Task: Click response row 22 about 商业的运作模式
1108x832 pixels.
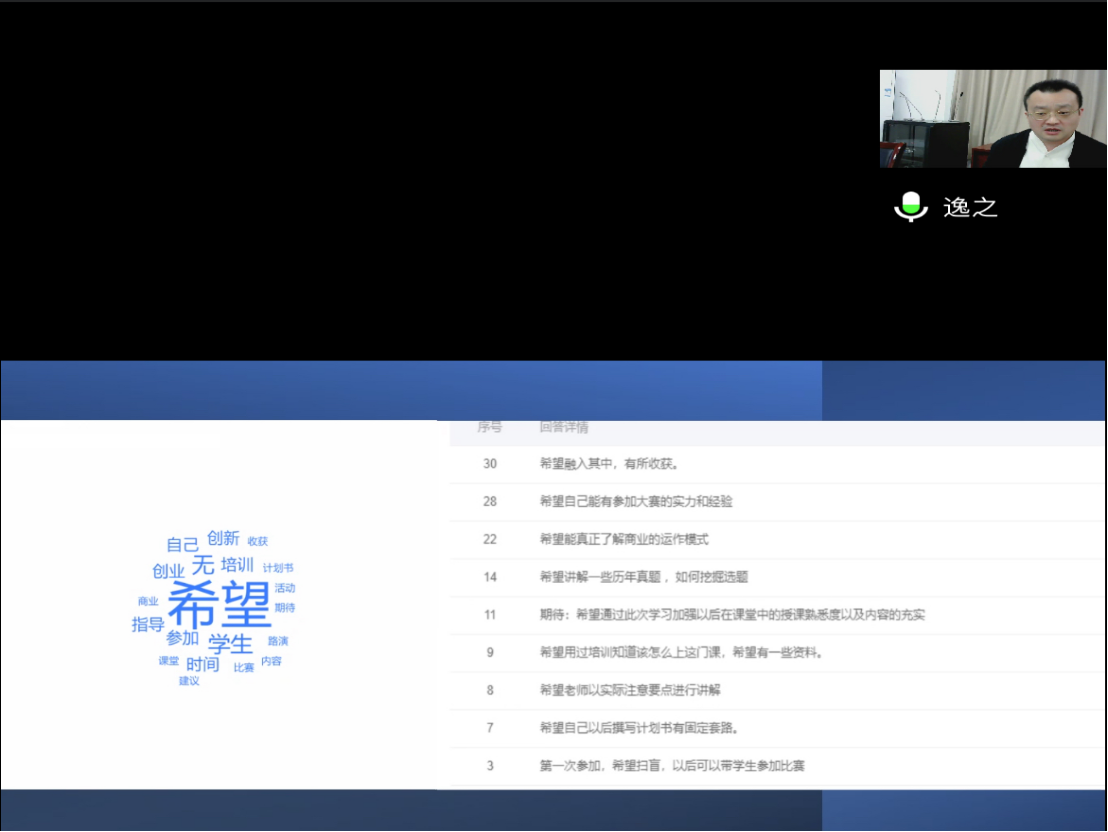Action: (623, 539)
